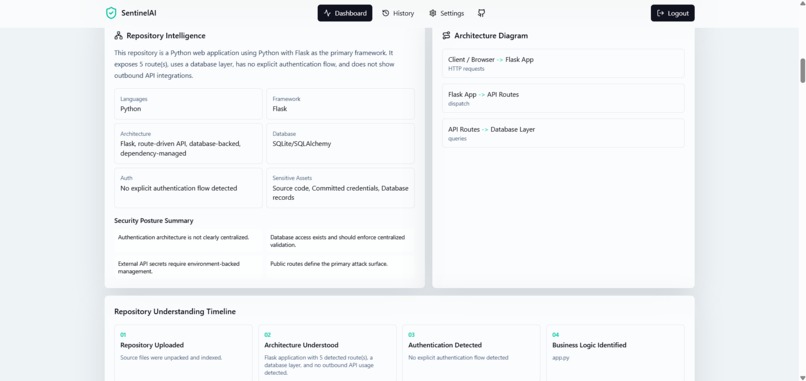Select the Languages Python card

point(188,104)
